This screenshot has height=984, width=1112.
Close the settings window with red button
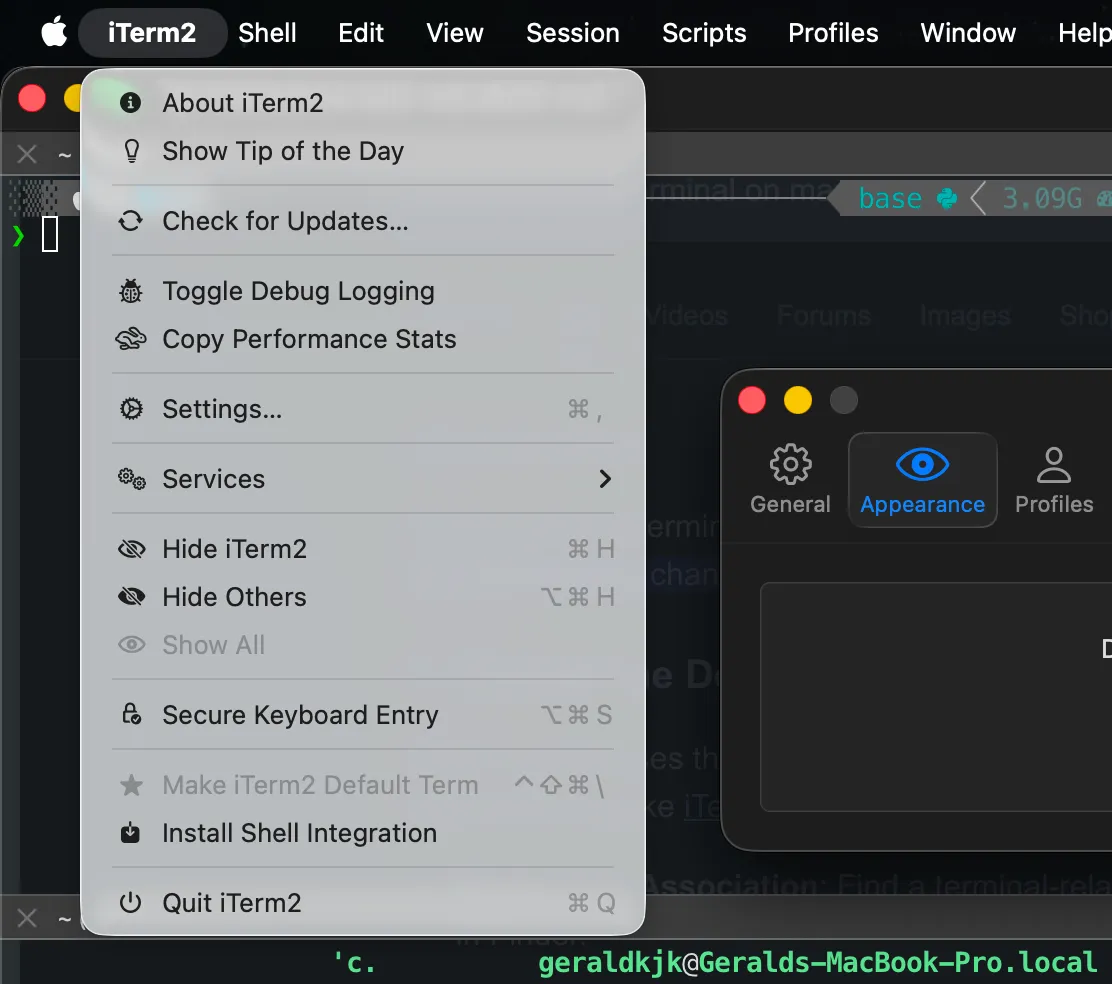(x=752, y=400)
